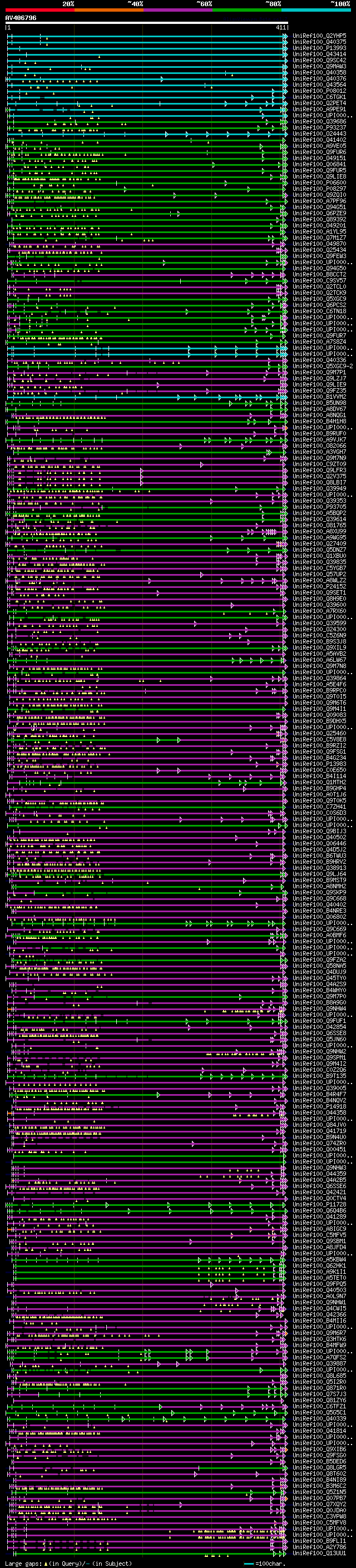The image size is (356, 1568).
Task: Select the UniRef100_Q6SSE8 label
Action: pos(319,1033)
